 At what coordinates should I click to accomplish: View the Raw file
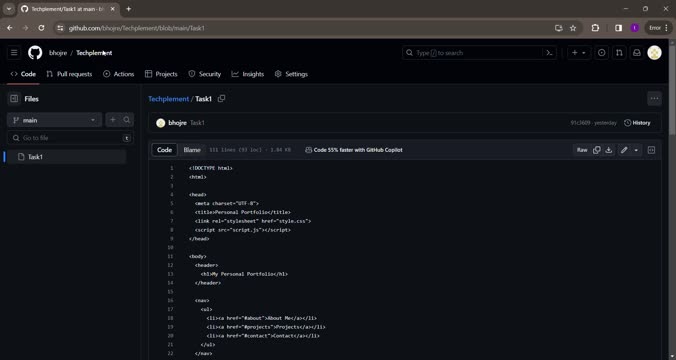pyautogui.click(x=582, y=150)
